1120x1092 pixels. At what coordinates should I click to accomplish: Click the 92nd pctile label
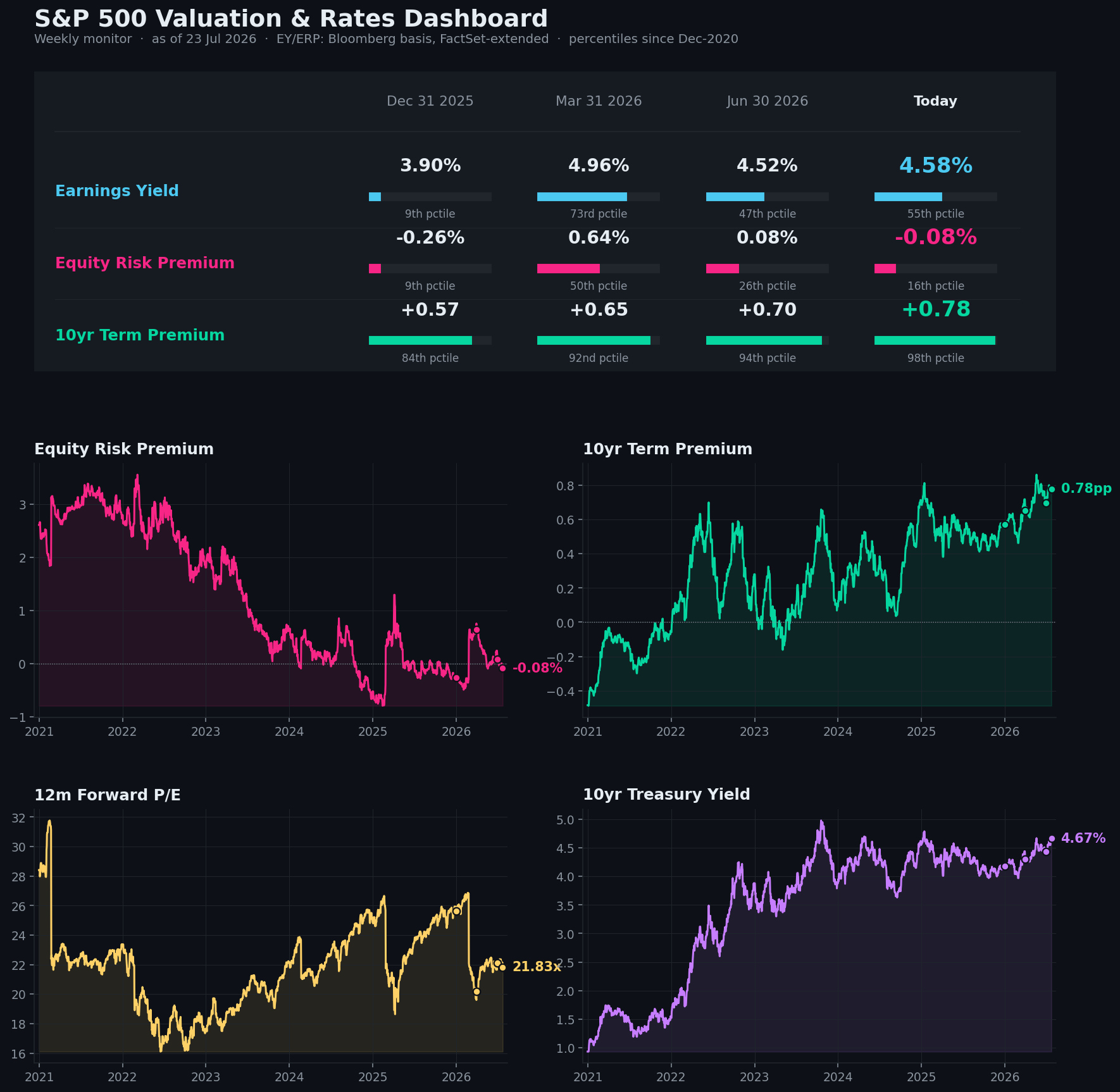(599, 358)
